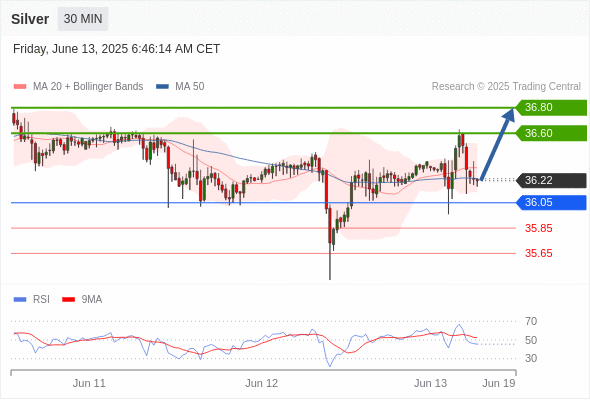Screen dimensions: 590x400
Task: Click the 36.80 green resistance price tag
Action: click(551, 108)
